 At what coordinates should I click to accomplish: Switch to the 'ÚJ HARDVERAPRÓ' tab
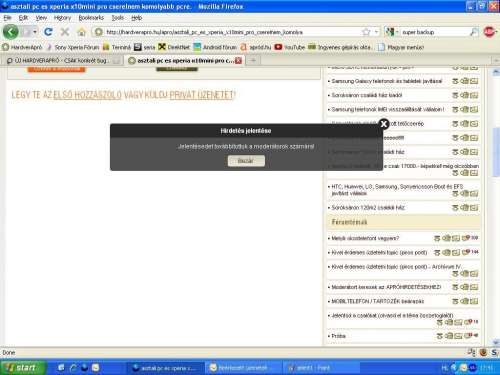63,61
